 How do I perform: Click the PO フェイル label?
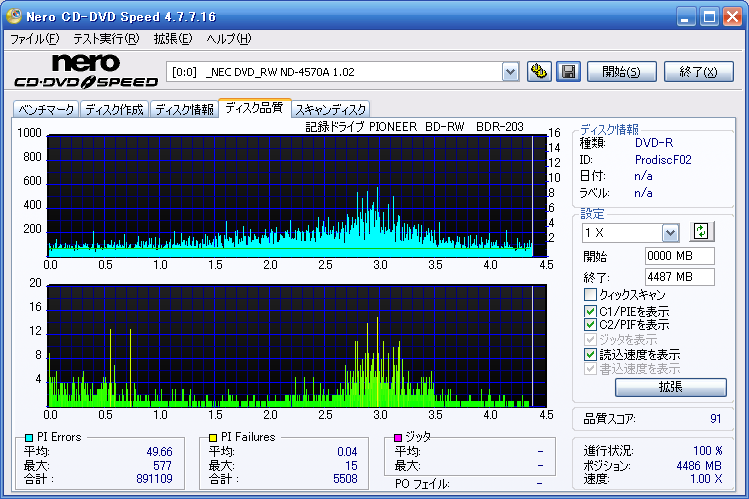[422, 484]
